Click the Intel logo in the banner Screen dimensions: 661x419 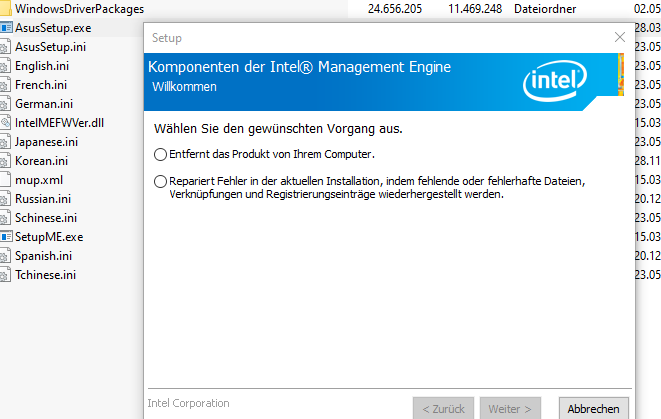pyautogui.click(x=555, y=81)
